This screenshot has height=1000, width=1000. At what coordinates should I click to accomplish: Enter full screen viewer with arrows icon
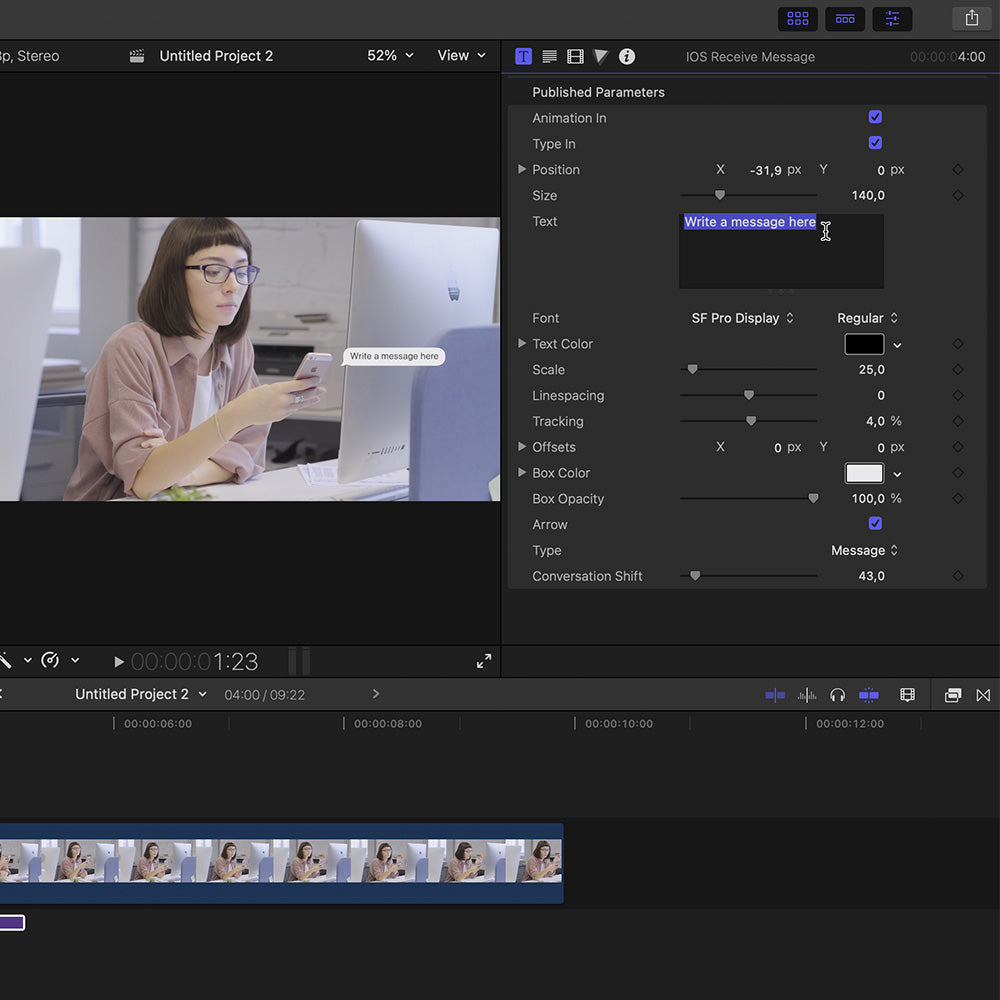point(484,661)
